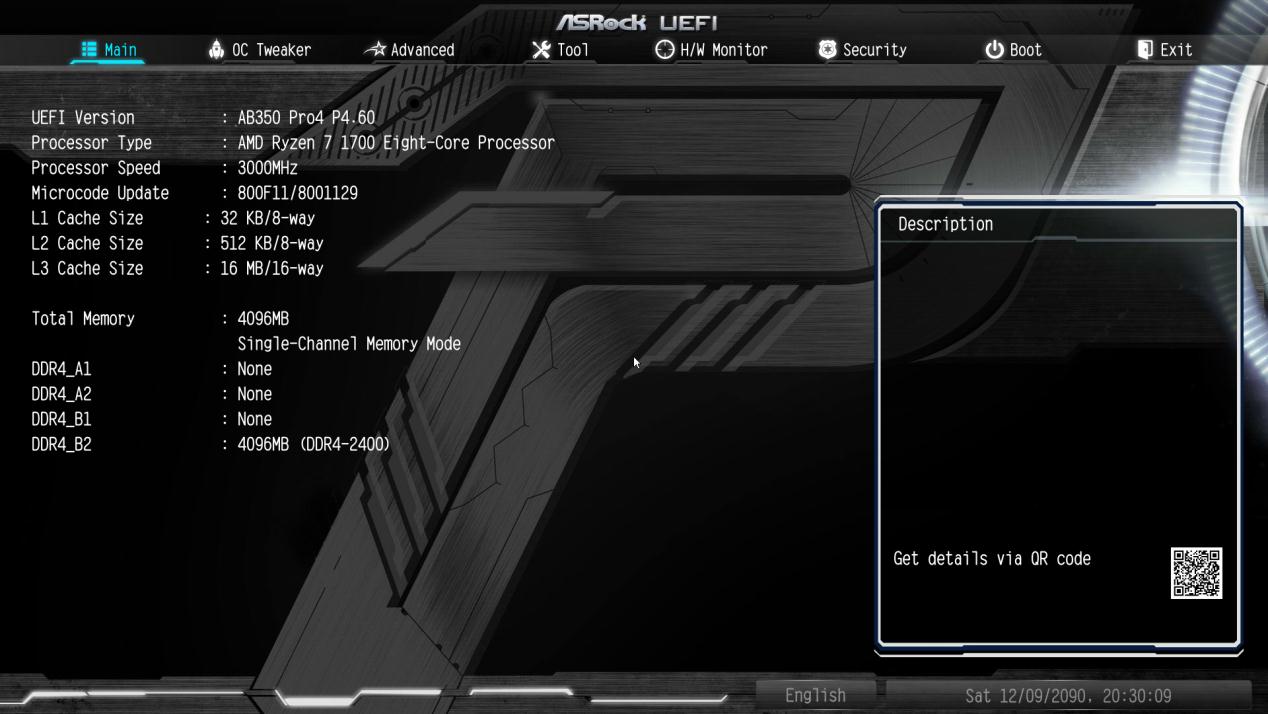1268x714 pixels.
Task: Click the Advanced star icon
Action: click(375, 49)
